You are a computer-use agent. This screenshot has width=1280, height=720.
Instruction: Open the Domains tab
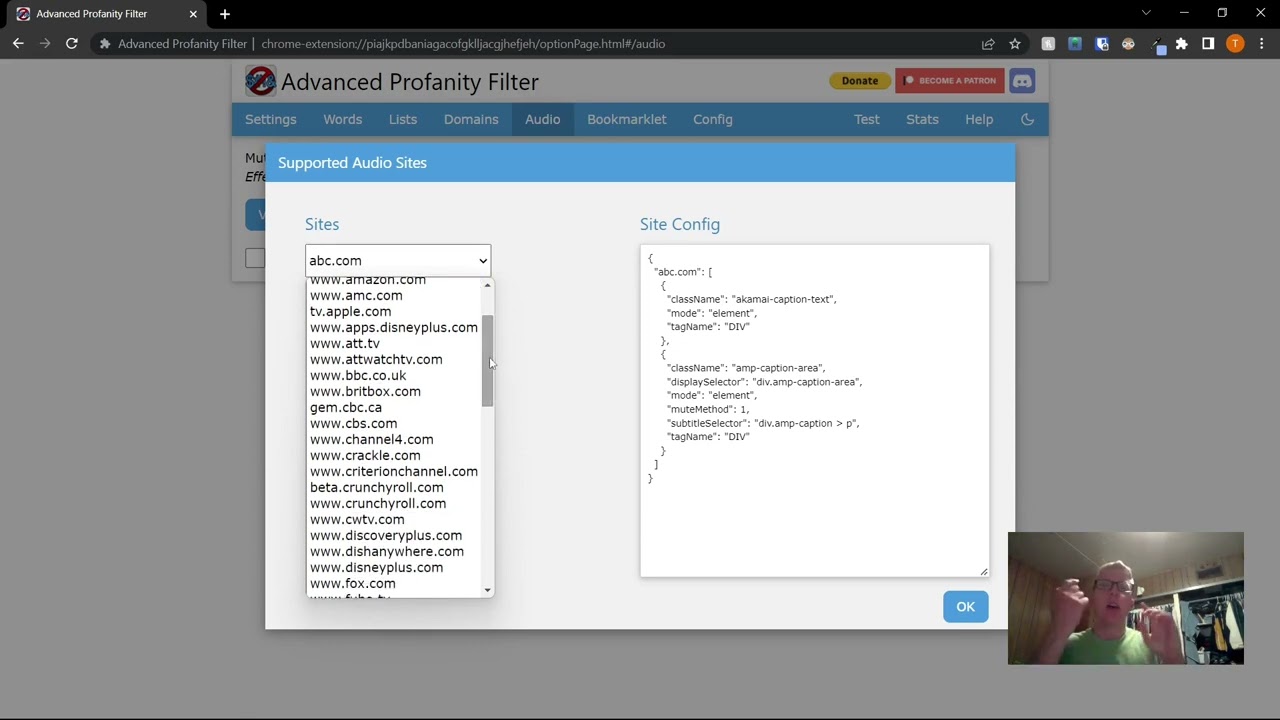point(471,119)
